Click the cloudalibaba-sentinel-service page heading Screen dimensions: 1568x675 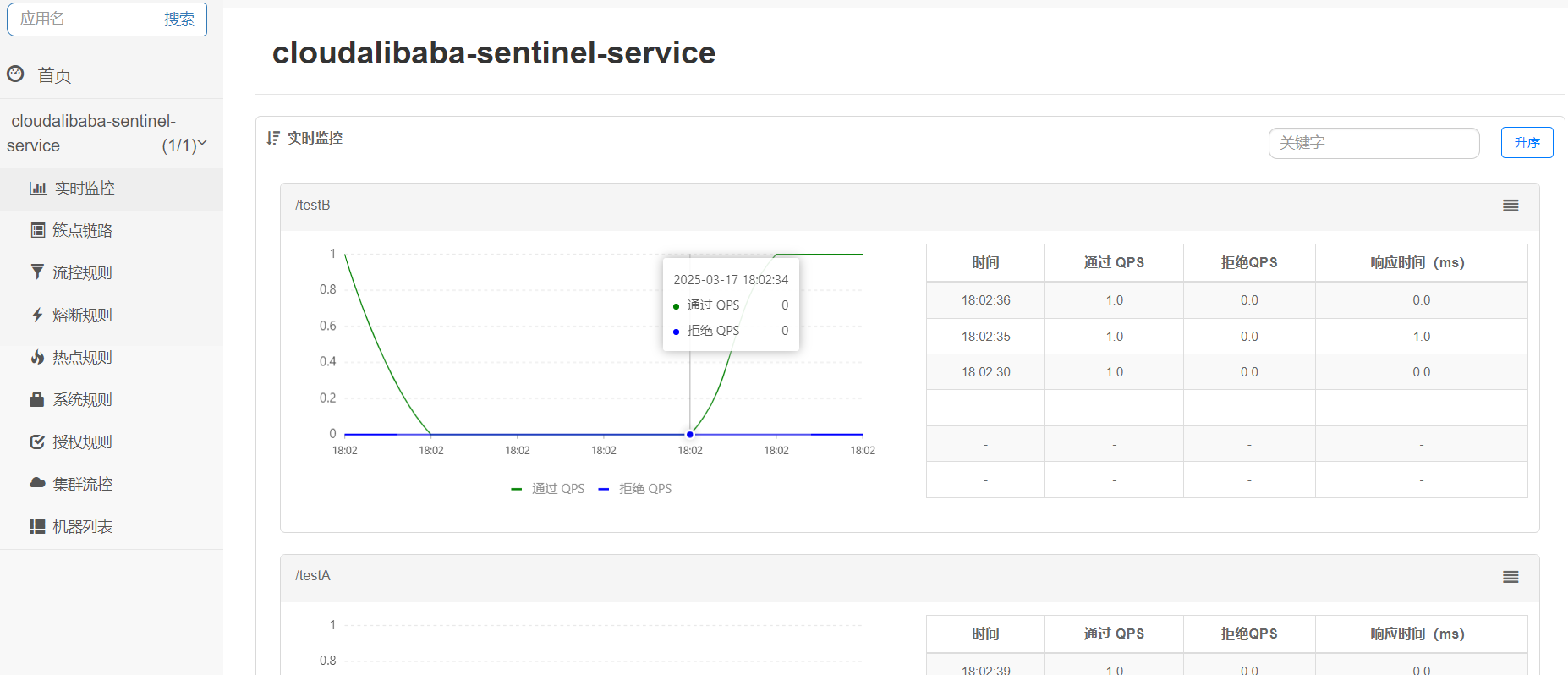click(494, 52)
